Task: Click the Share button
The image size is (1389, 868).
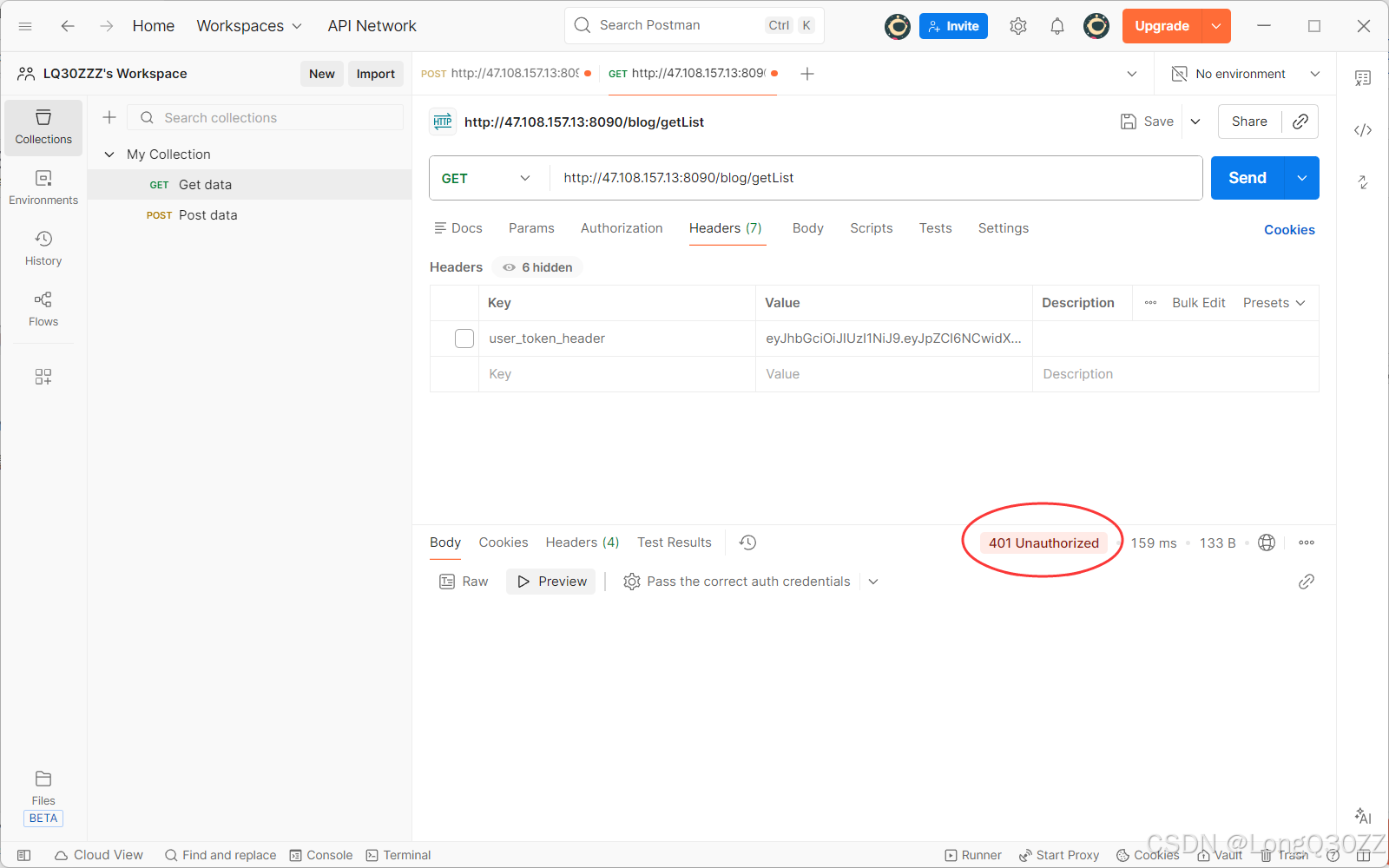Action: point(1249,122)
